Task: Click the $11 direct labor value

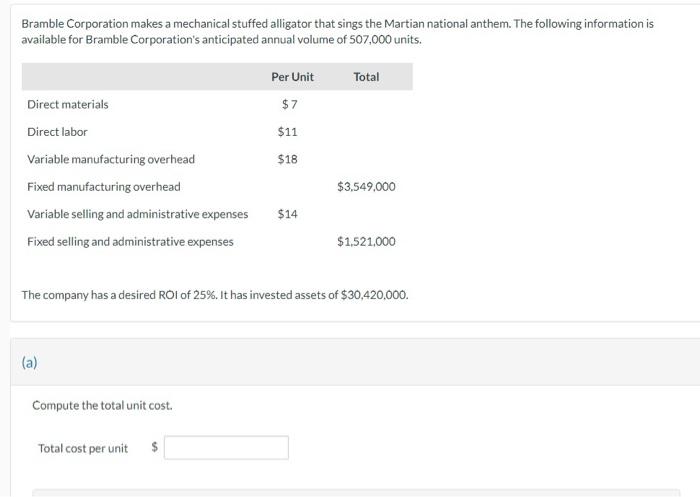Action: (x=288, y=132)
